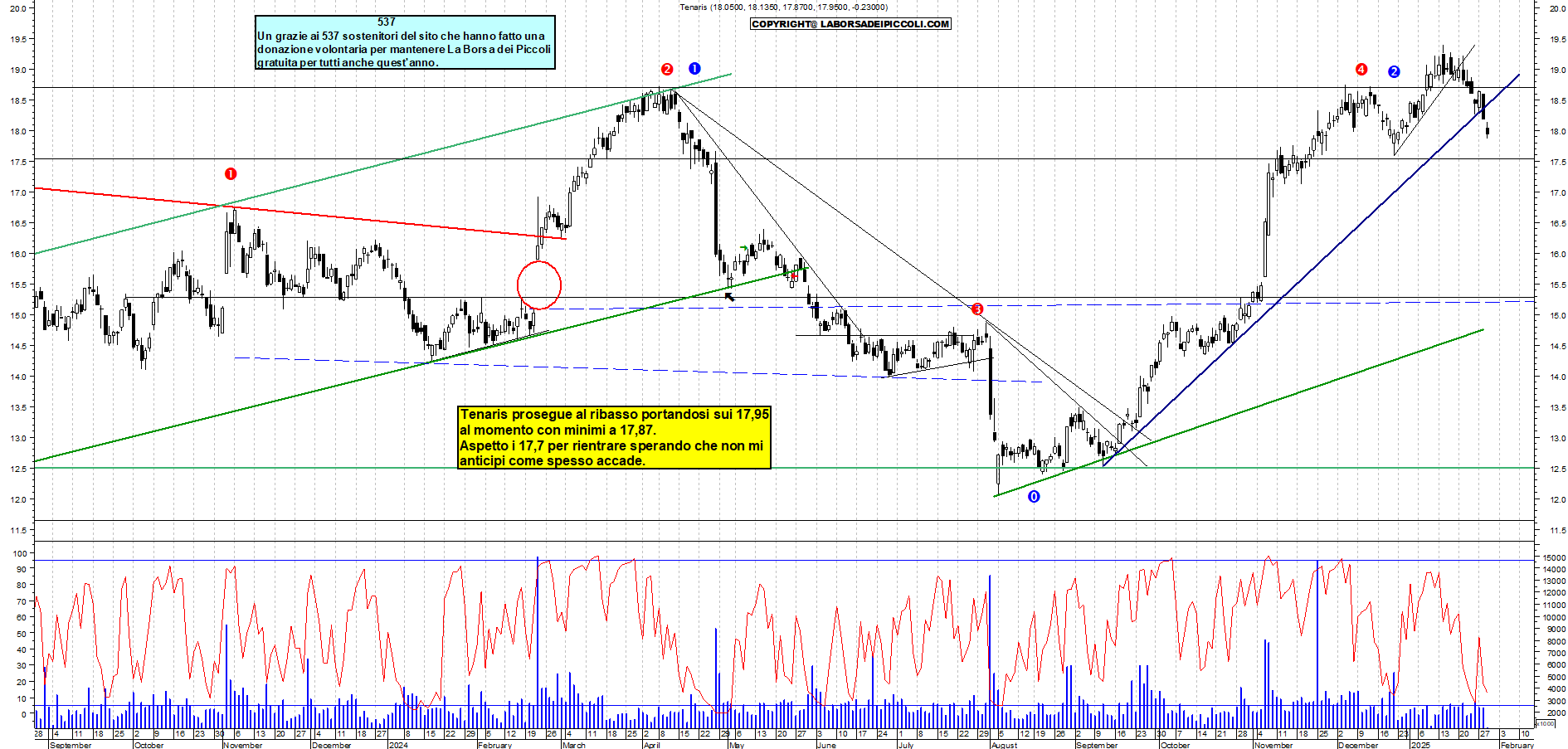The height and width of the screenshot is (749, 1568).
Task: Click the 90 oscillator axis value
Action: (22, 569)
